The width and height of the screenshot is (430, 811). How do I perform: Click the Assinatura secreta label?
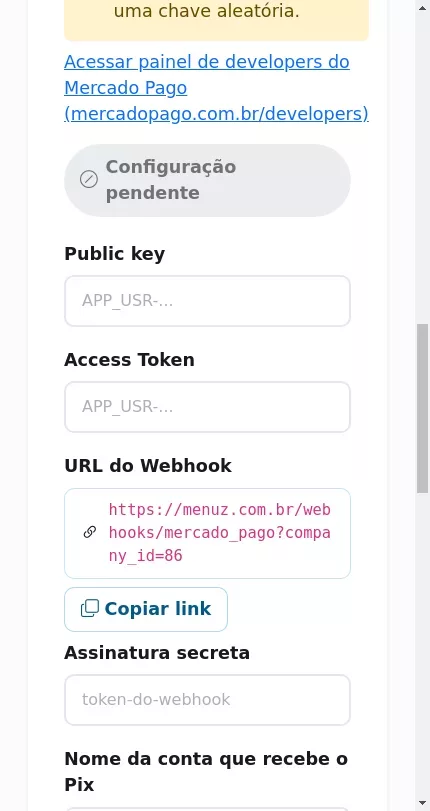click(157, 653)
